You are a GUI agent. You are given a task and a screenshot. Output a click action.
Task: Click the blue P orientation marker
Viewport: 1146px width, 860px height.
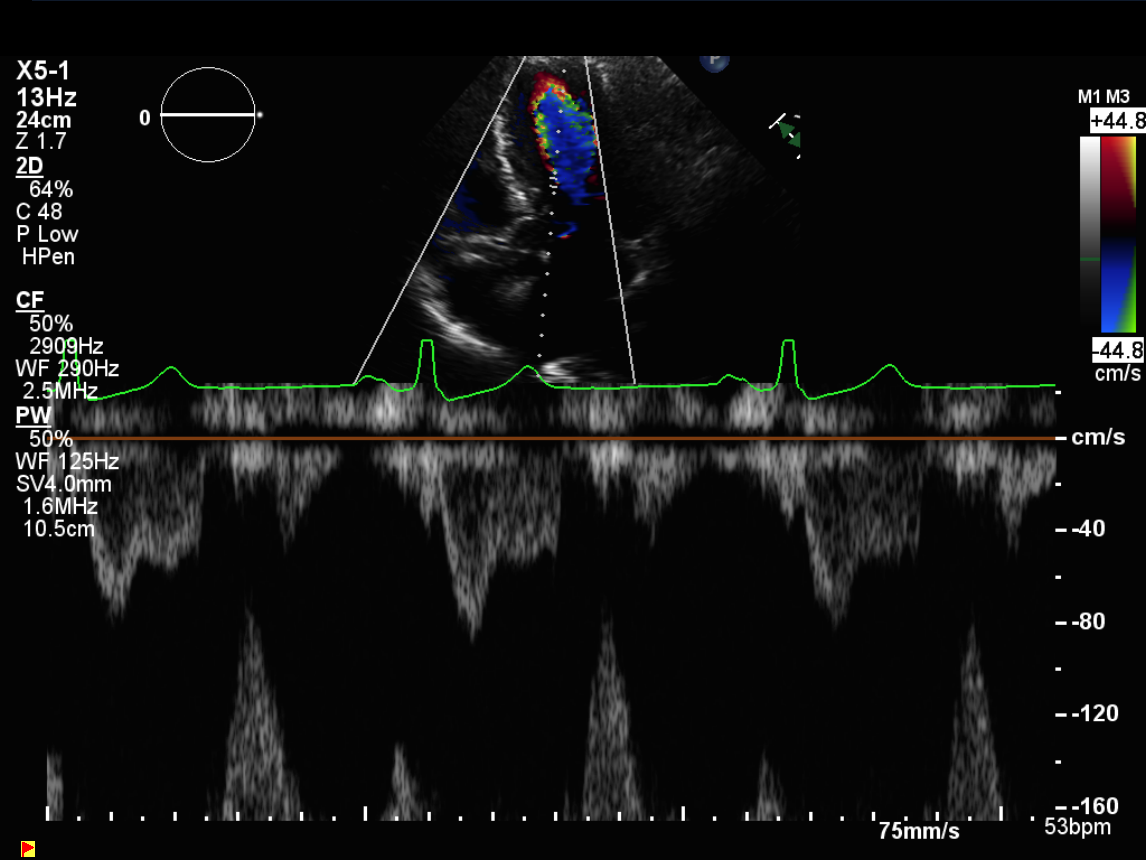(714, 62)
